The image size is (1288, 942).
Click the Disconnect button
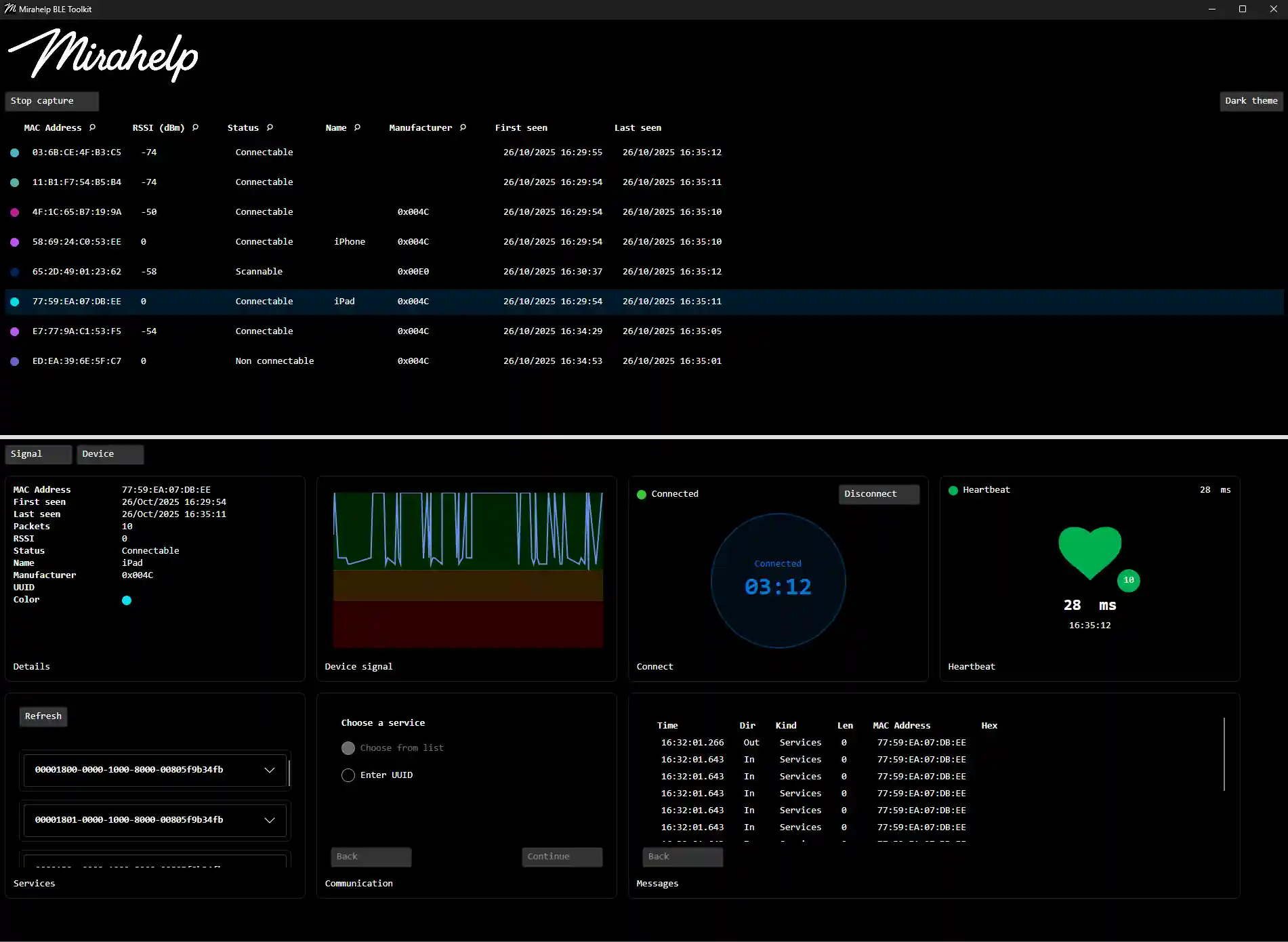pos(879,494)
